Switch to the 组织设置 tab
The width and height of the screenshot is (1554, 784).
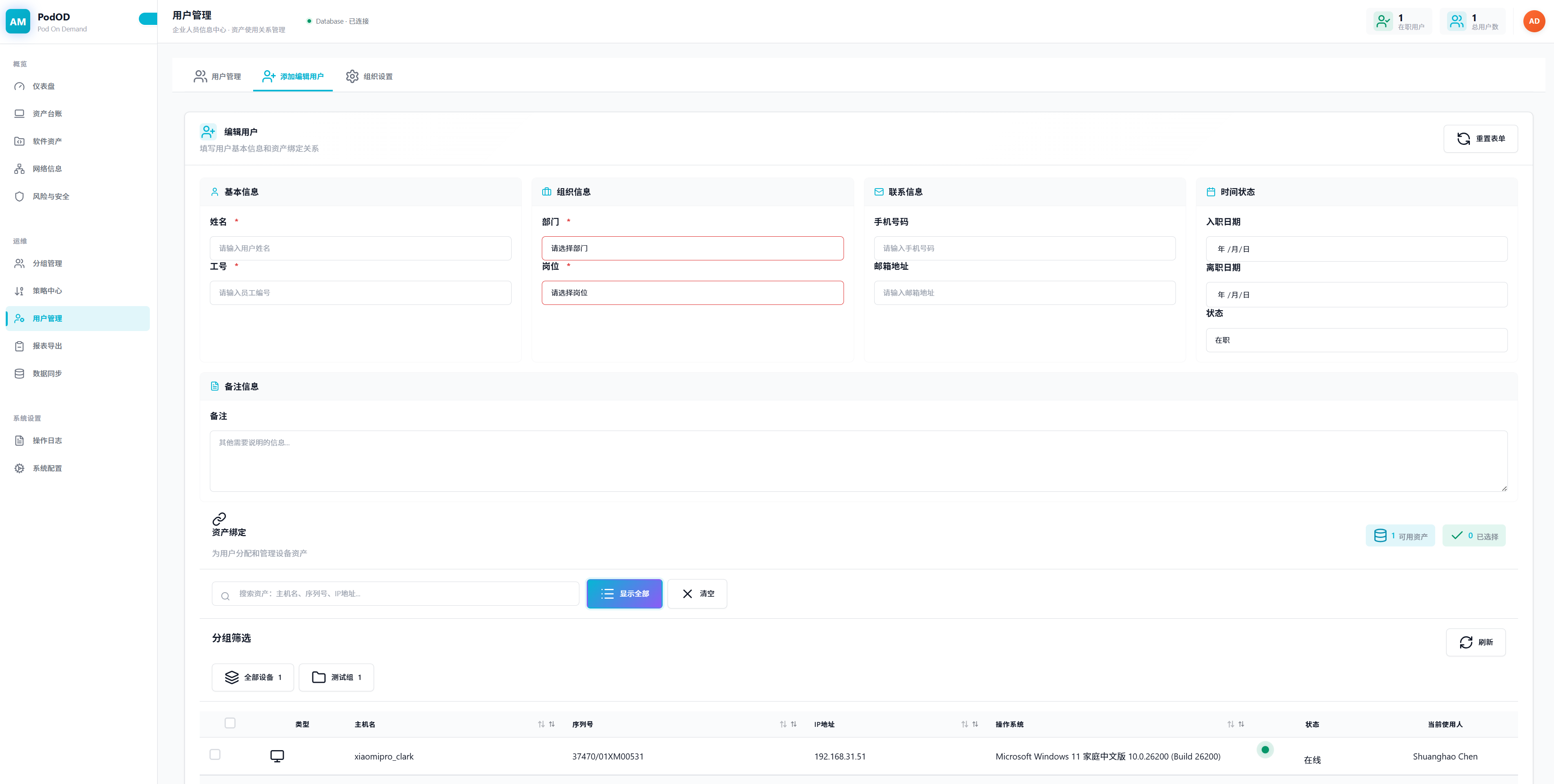(x=369, y=77)
